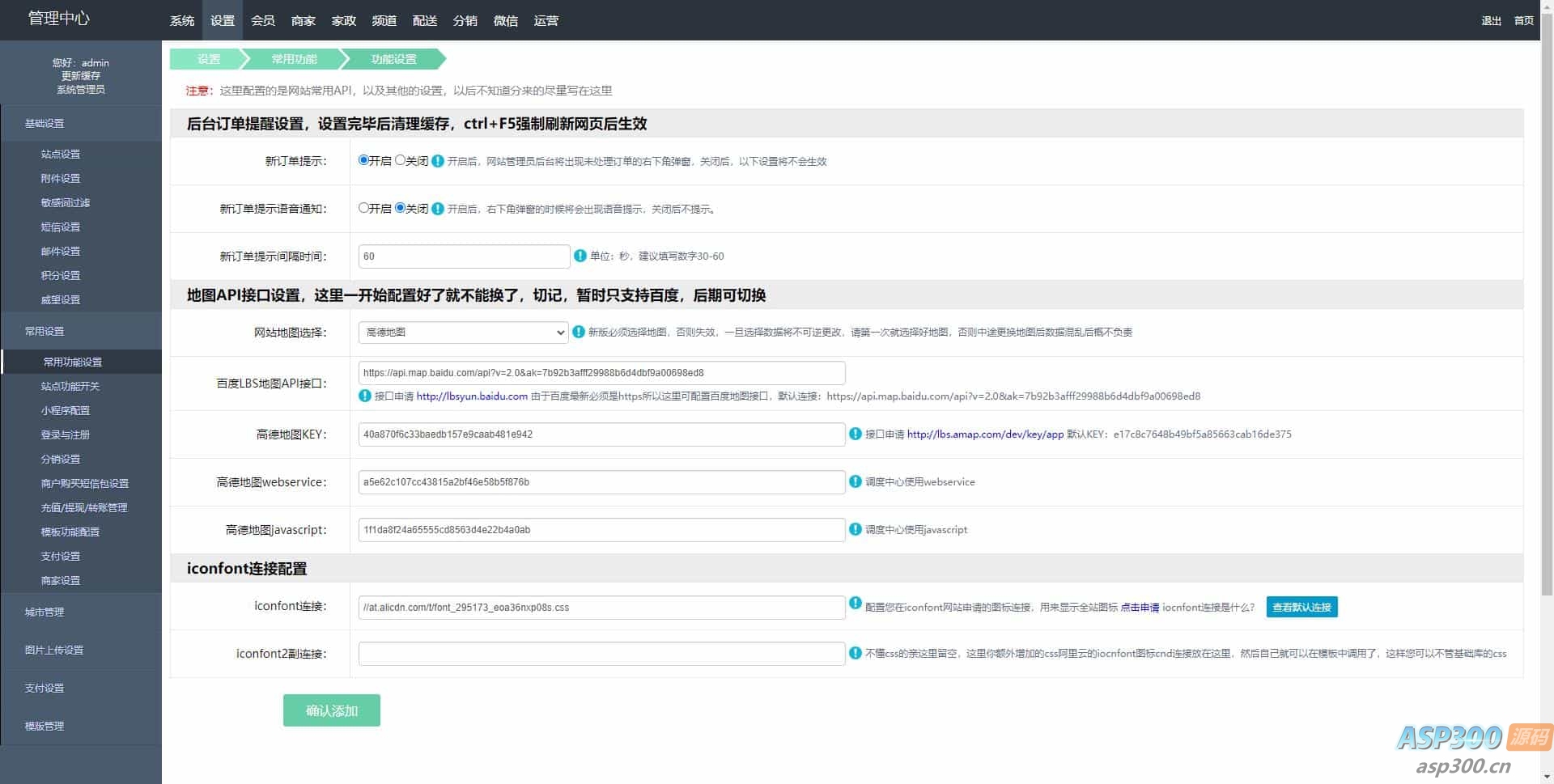Click the 新订单提示间隔时间 input field

point(463,256)
